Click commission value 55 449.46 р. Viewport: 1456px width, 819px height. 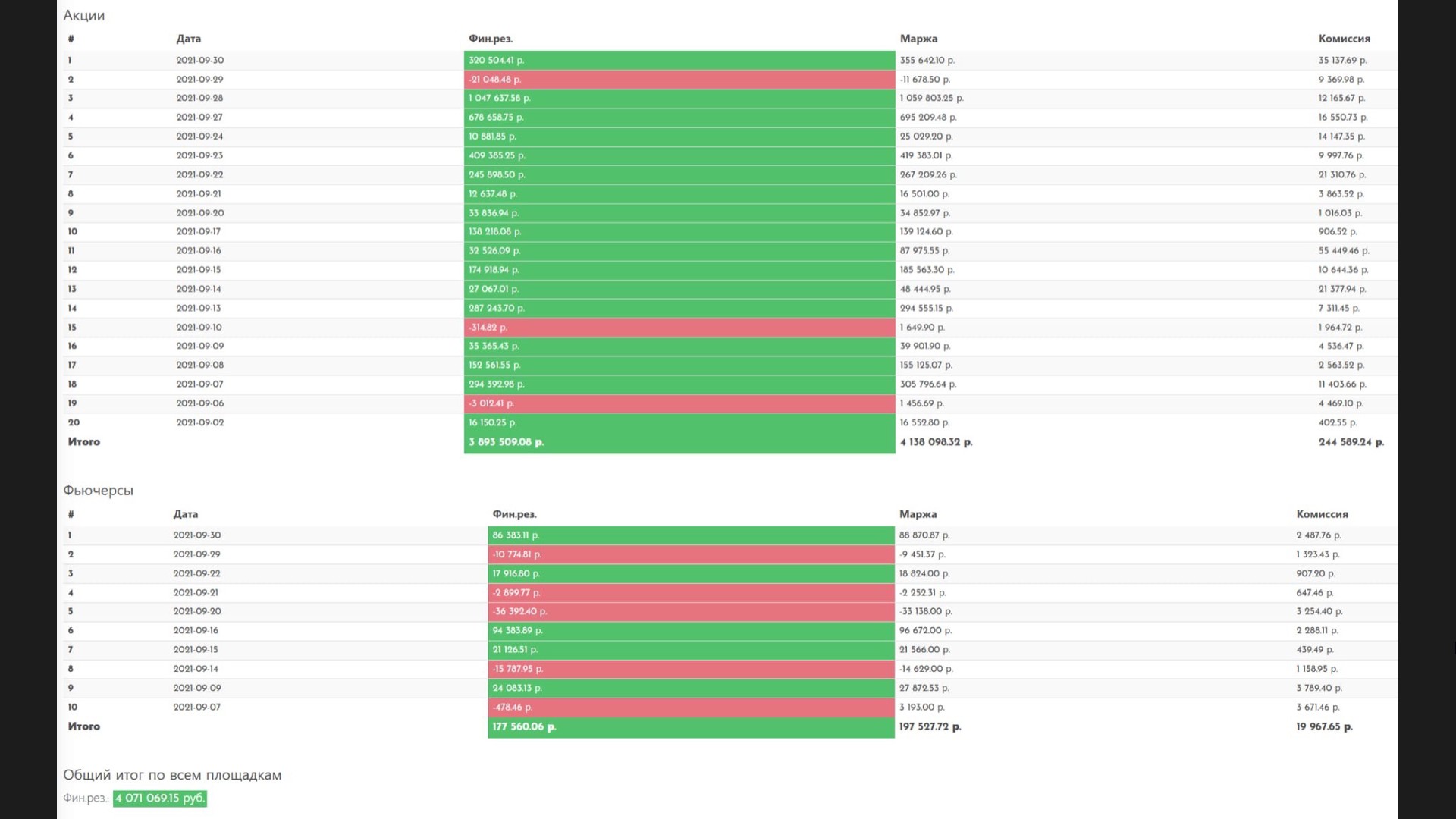(x=1343, y=250)
